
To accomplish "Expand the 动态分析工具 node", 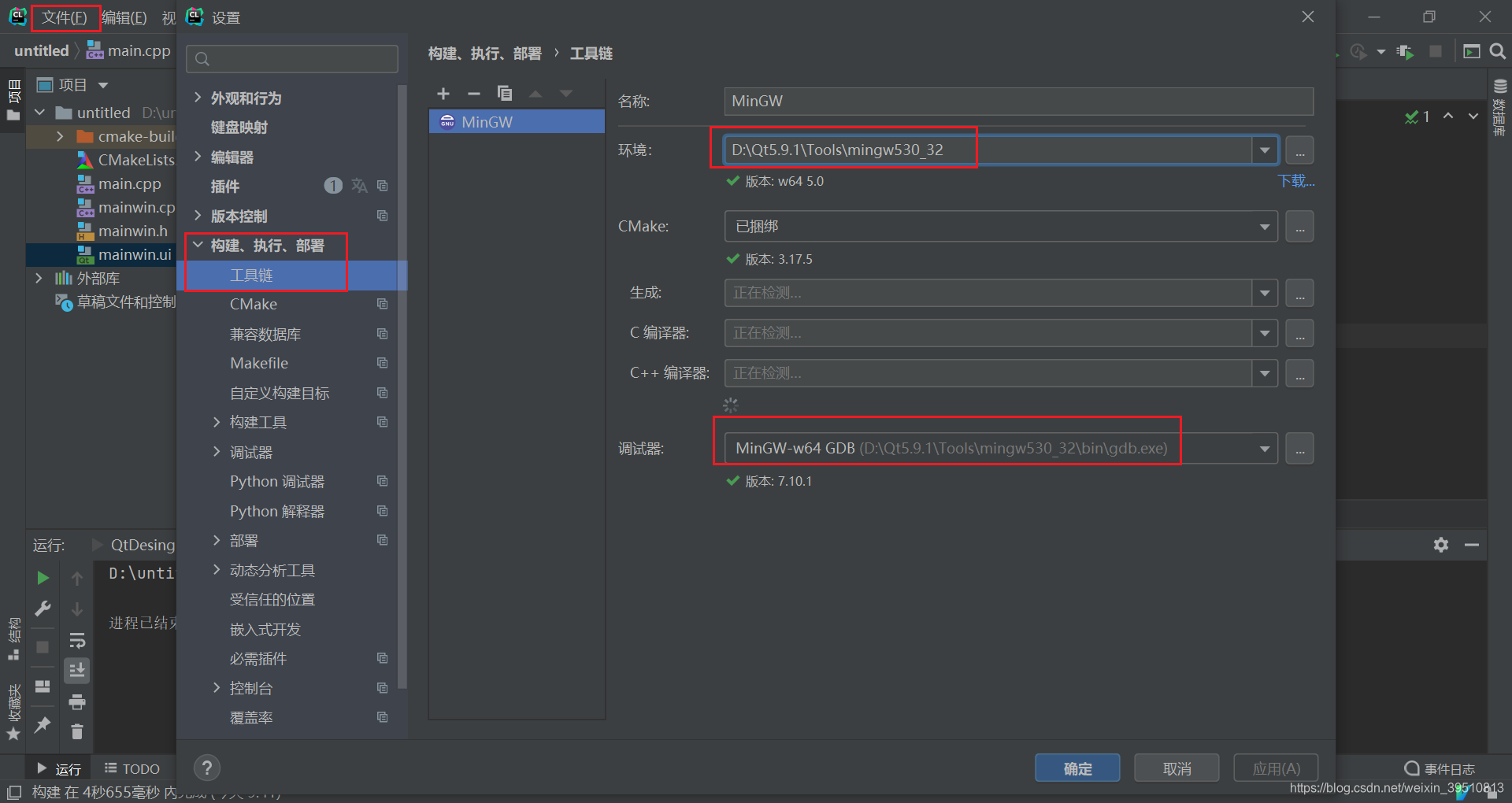I will 217,570.
